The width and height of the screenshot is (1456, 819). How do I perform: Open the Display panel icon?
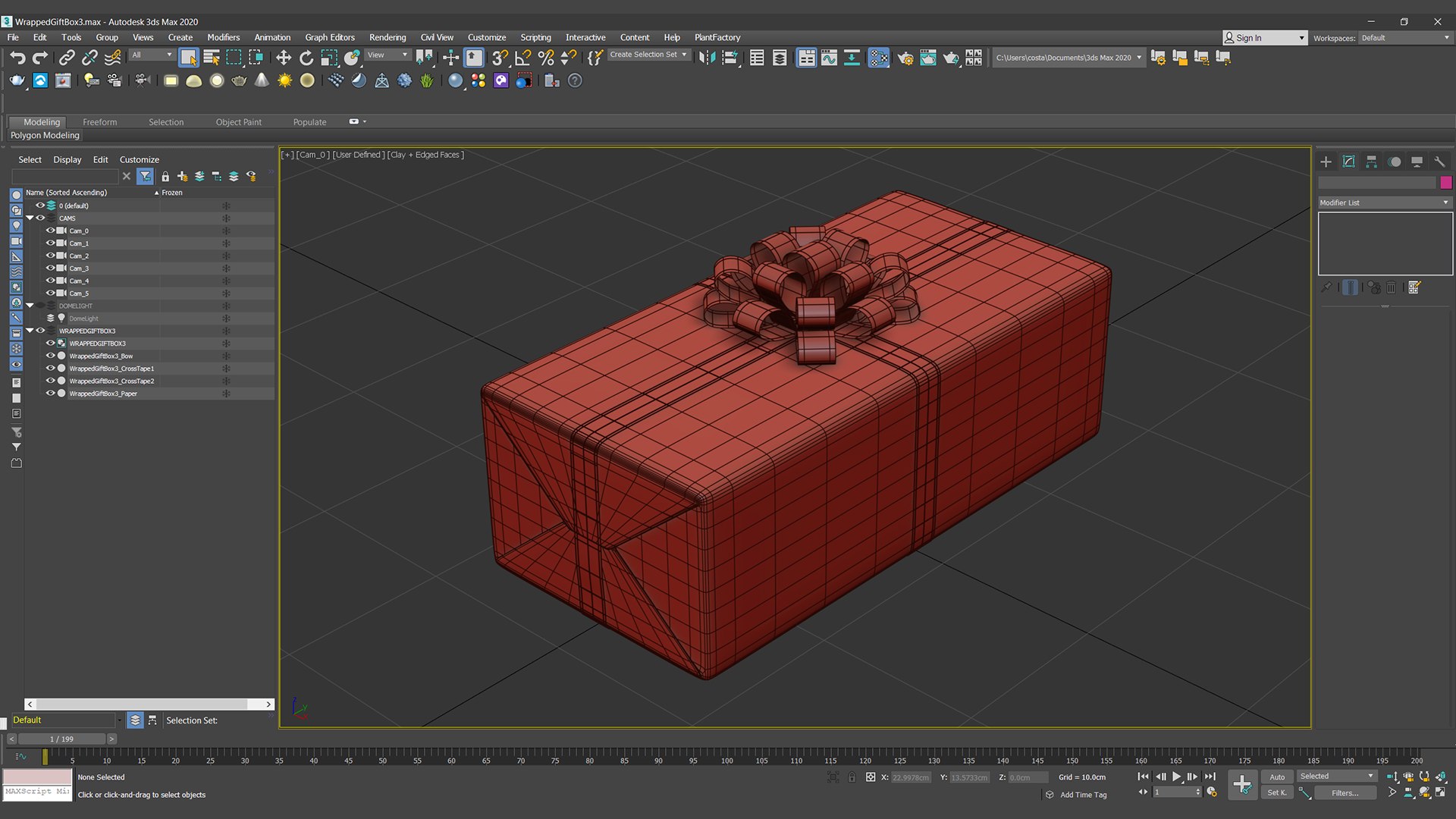pyautogui.click(x=1417, y=162)
